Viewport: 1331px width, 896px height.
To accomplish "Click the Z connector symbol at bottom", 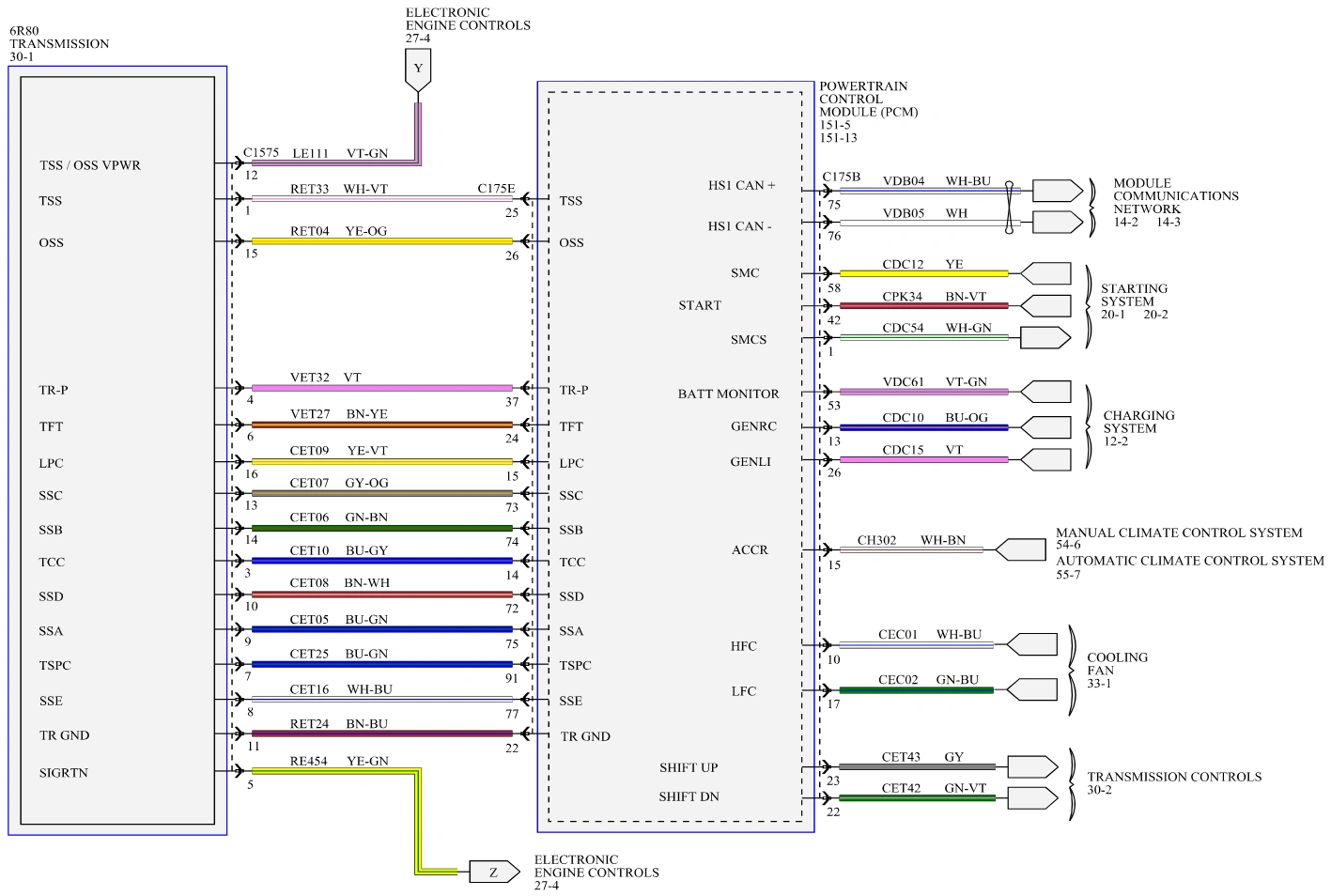I will click(494, 873).
